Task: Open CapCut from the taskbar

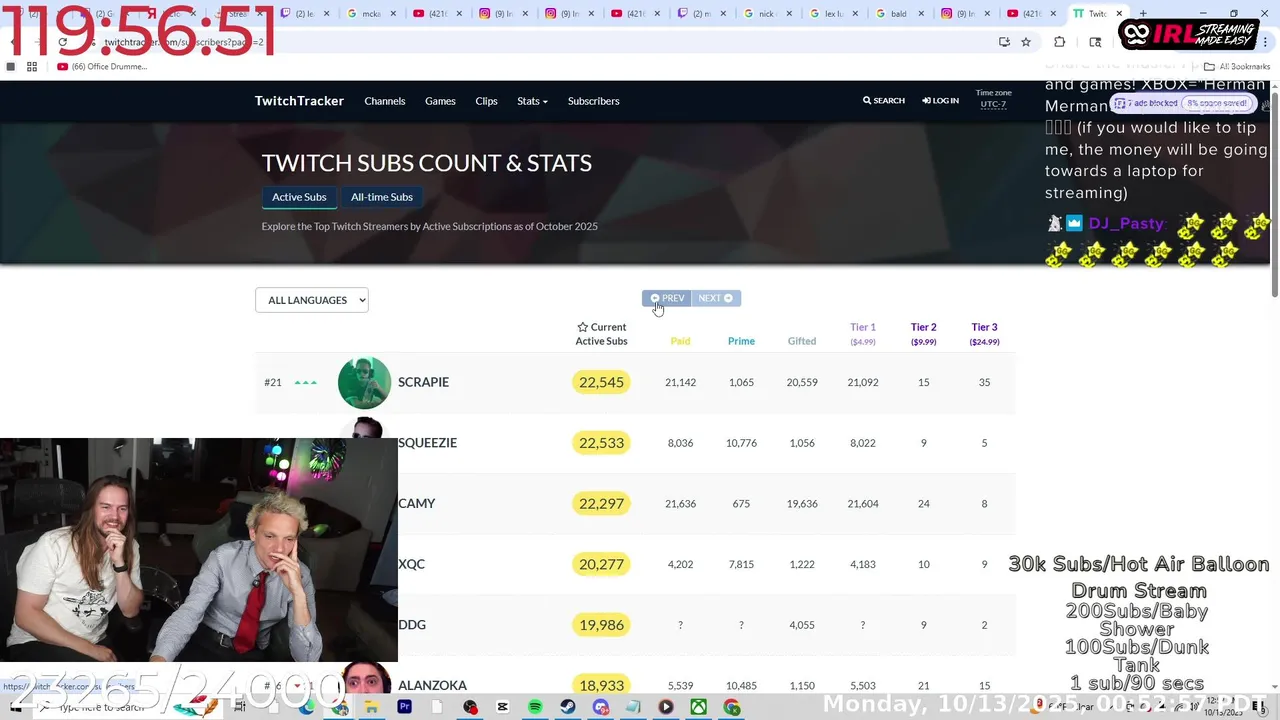Action: point(502,707)
